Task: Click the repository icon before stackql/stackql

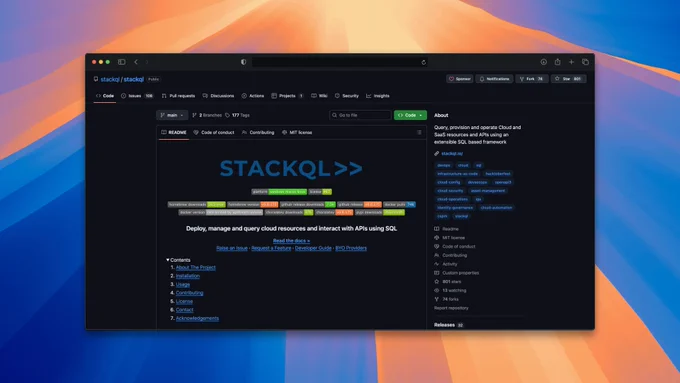Action: point(96,79)
